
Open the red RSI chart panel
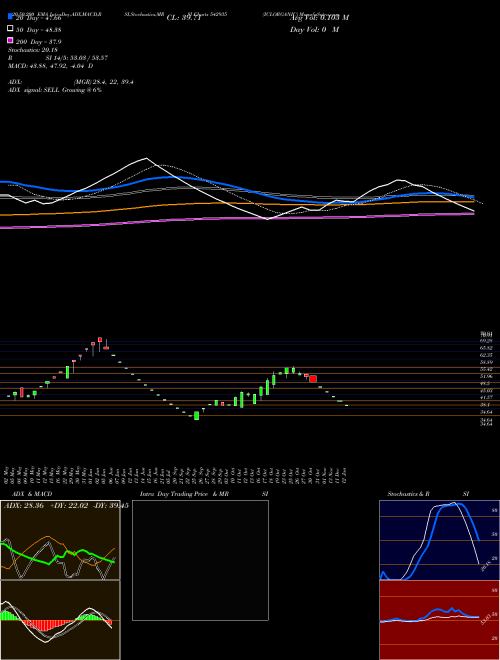tap(439, 620)
